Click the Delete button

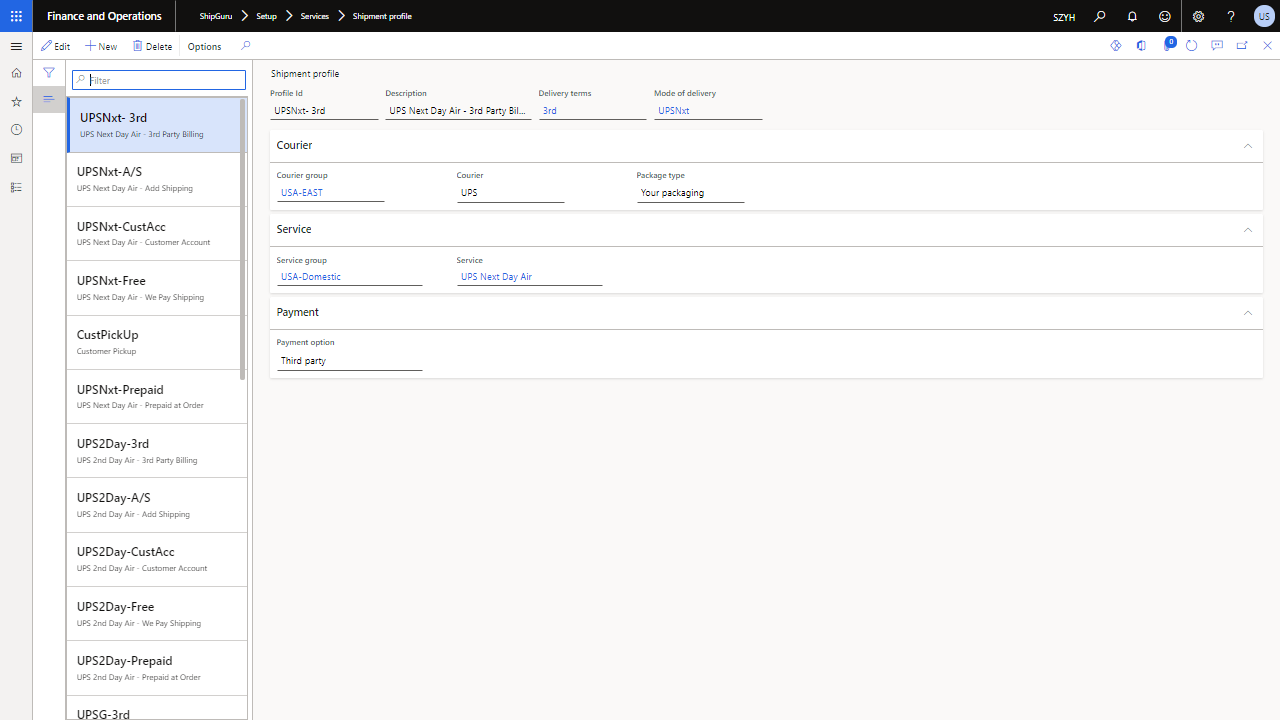click(152, 46)
